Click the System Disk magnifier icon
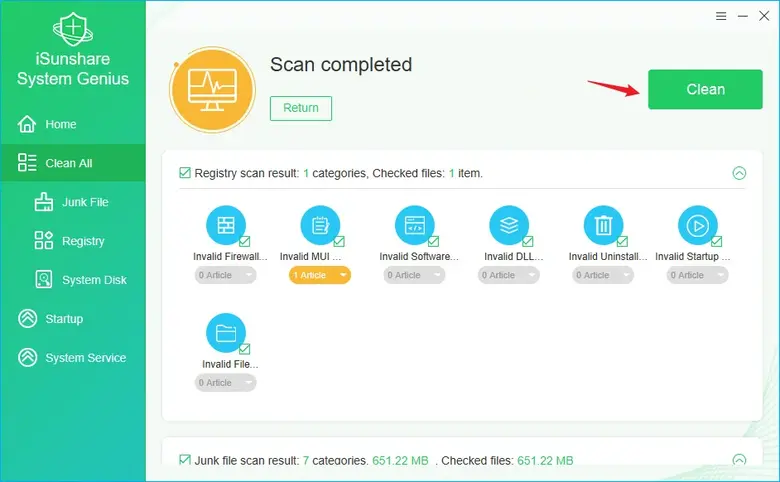 (x=44, y=279)
